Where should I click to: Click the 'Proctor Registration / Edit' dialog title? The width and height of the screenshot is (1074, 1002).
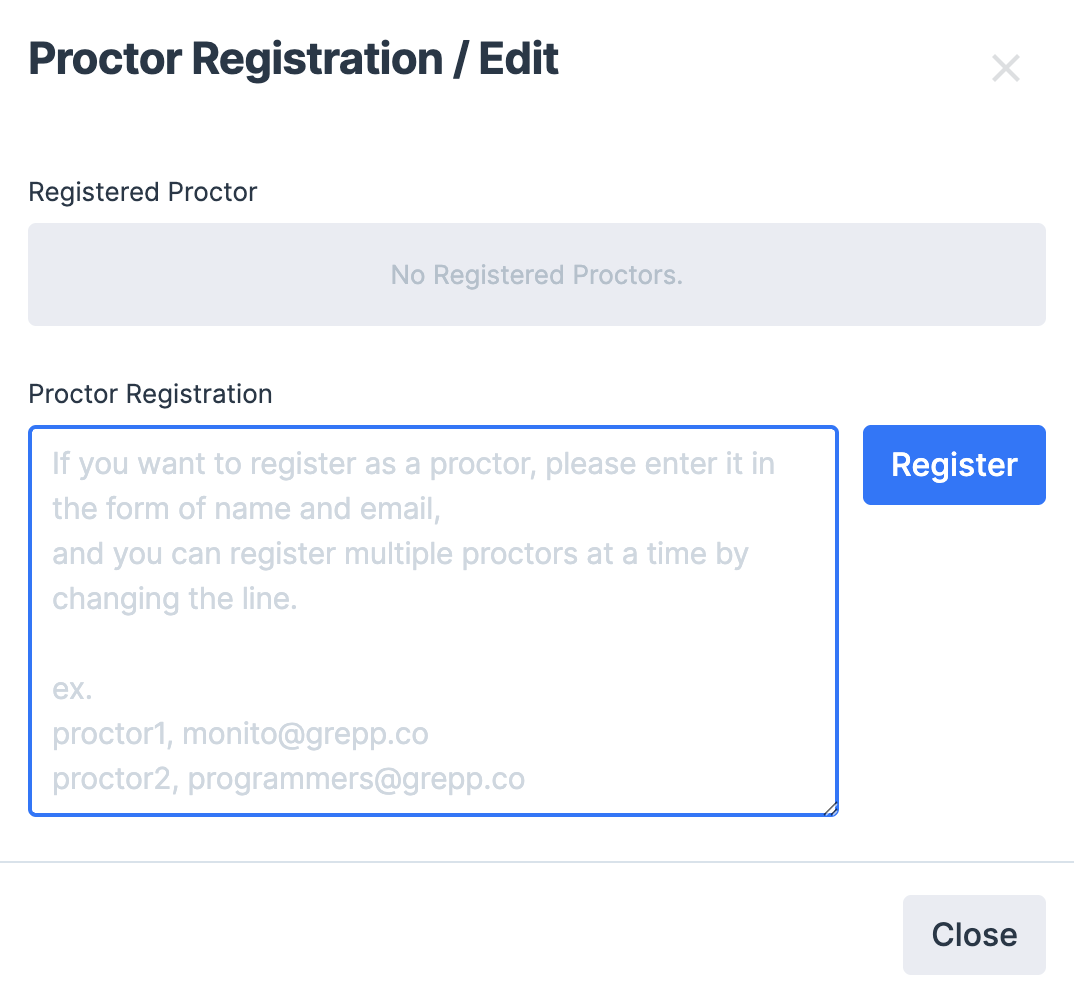click(x=293, y=59)
